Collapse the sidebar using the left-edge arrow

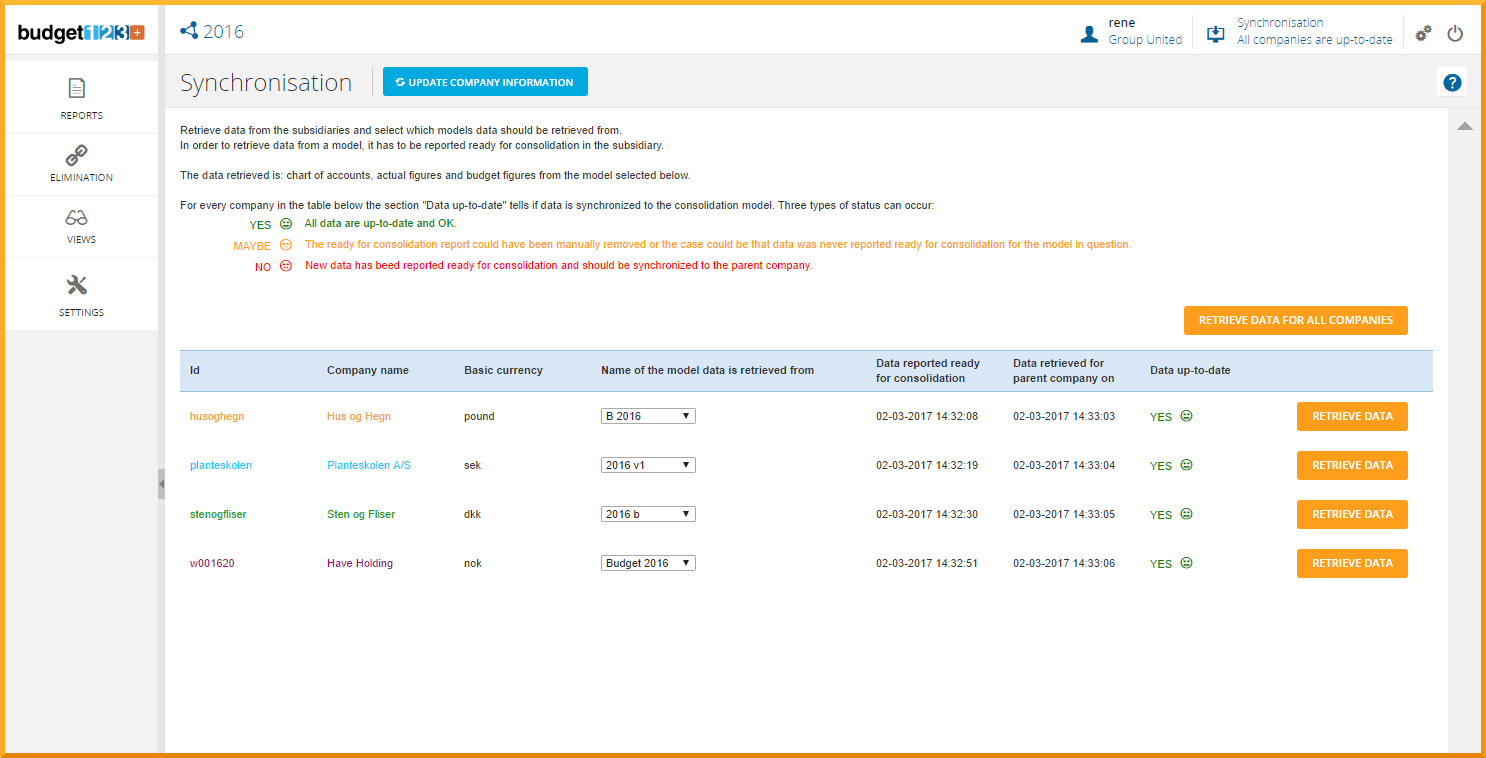point(161,483)
